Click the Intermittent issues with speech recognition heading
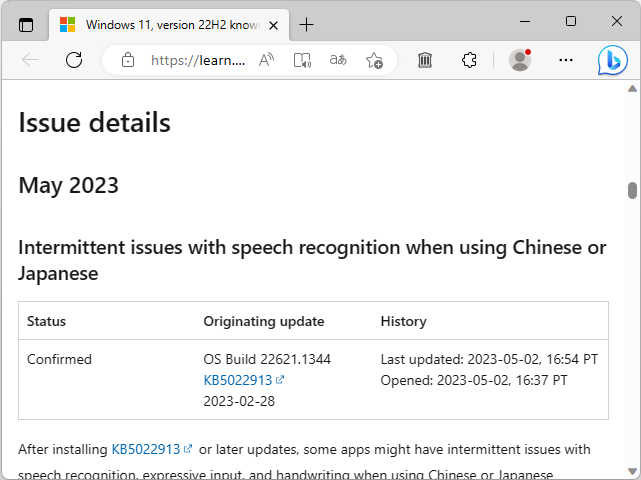641x480 pixels. (312, 260)
